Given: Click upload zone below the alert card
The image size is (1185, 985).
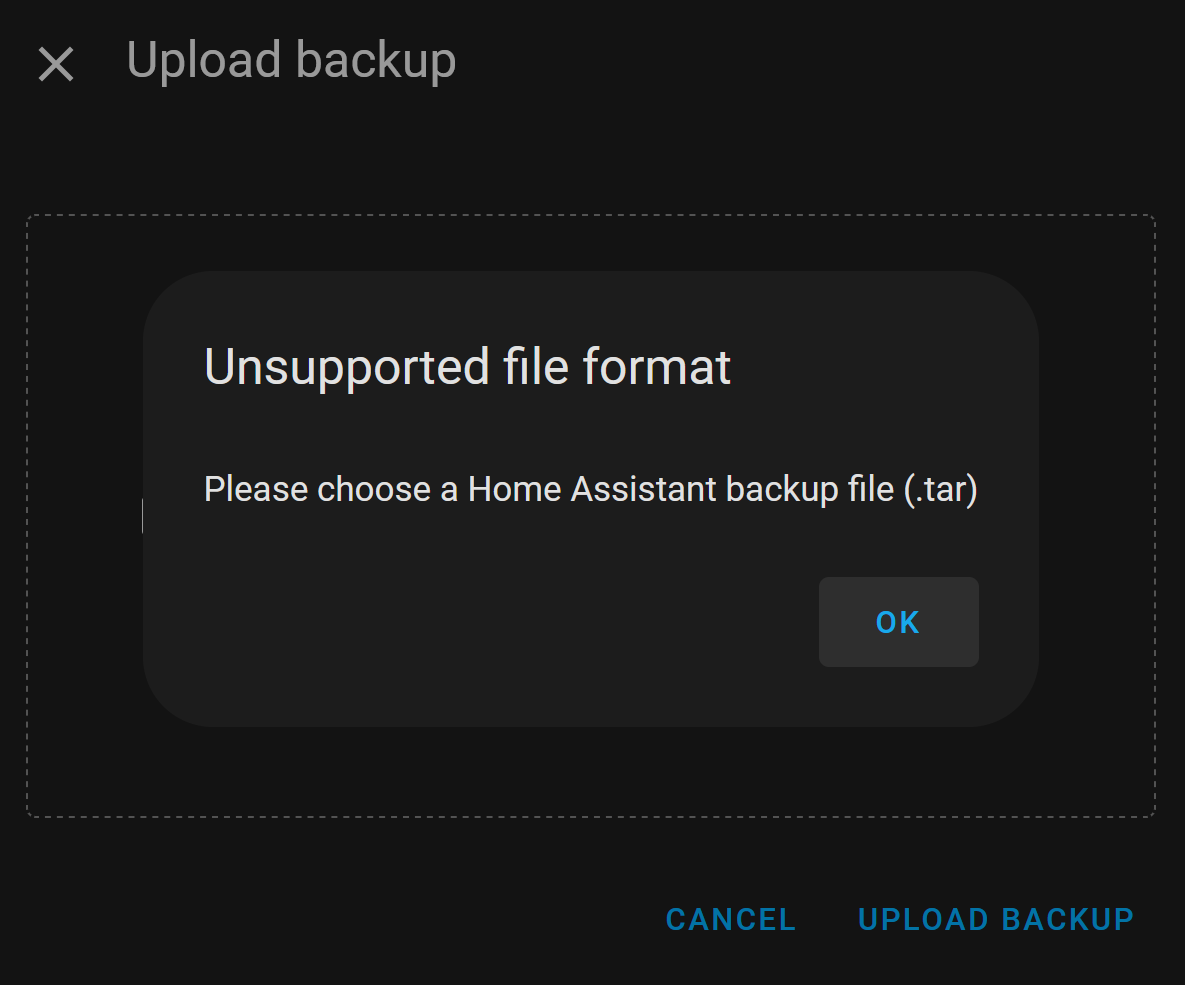Looking at the screenshot, I should coord(591,773).
